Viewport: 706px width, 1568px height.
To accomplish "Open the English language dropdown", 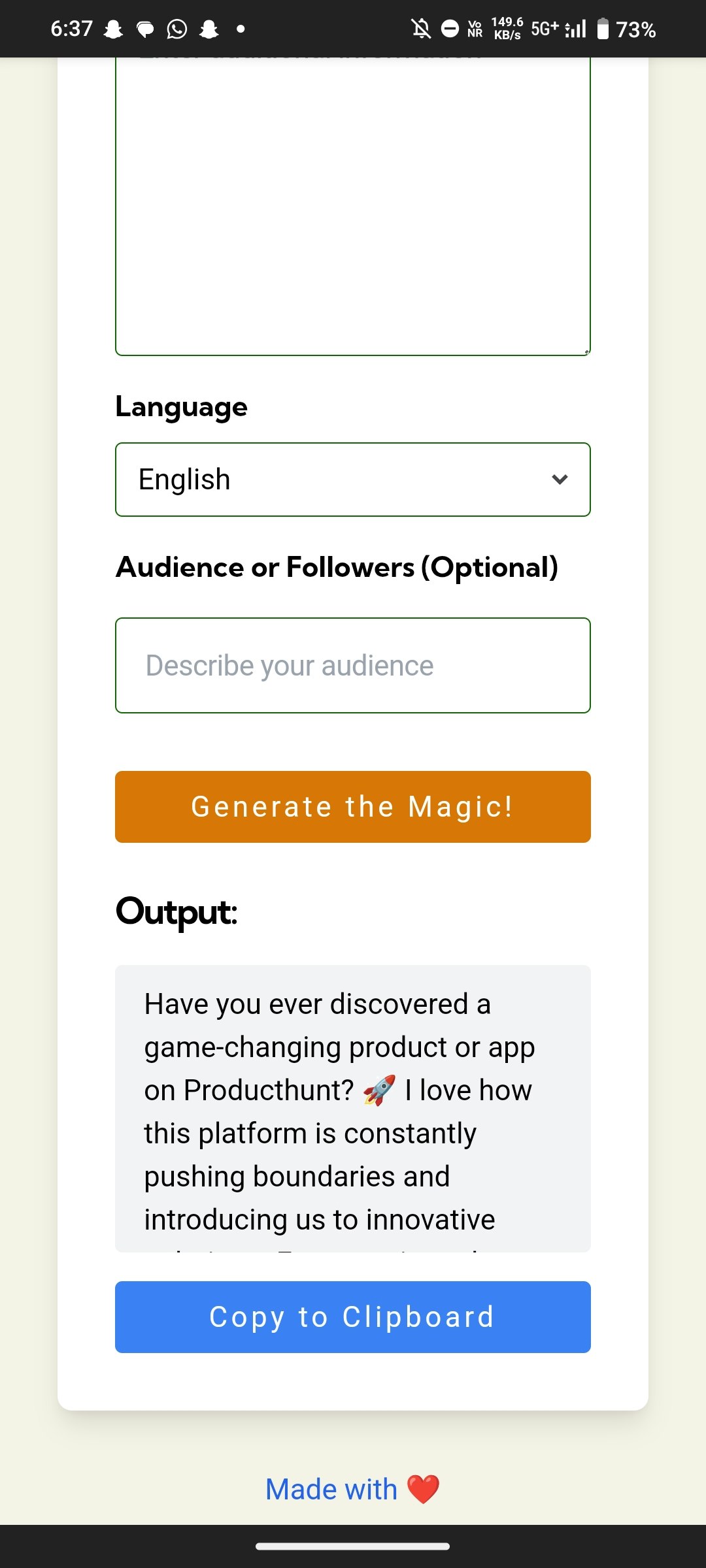I will 352,480.
